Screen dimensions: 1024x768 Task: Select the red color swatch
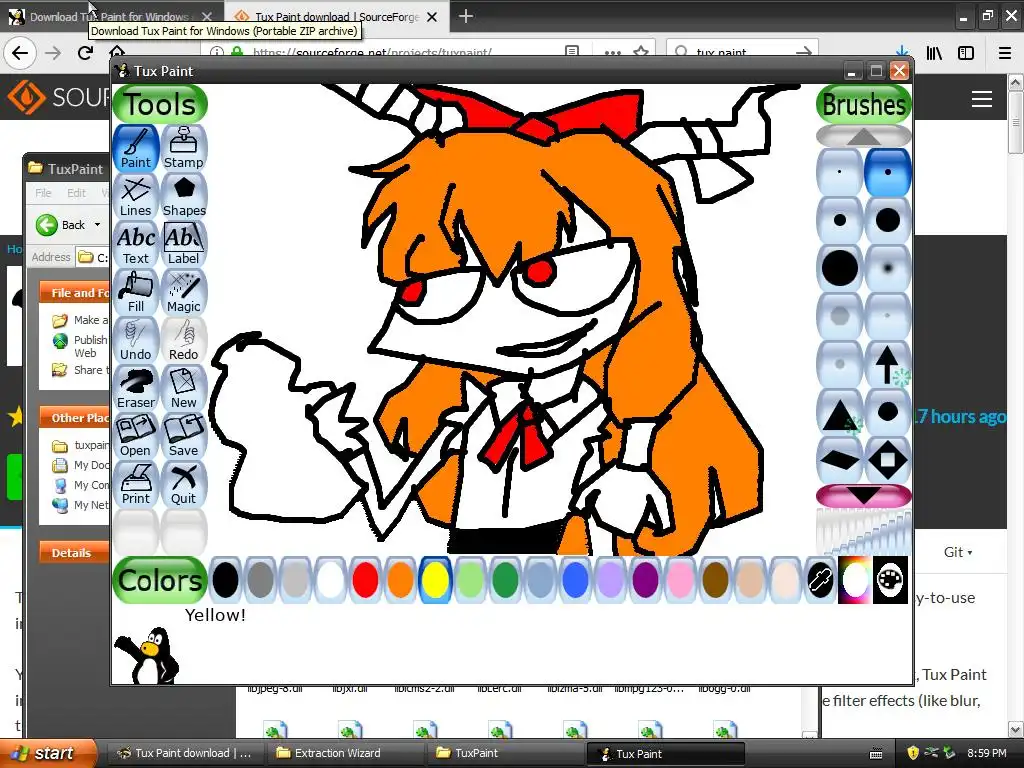click(x=365, y=580)
